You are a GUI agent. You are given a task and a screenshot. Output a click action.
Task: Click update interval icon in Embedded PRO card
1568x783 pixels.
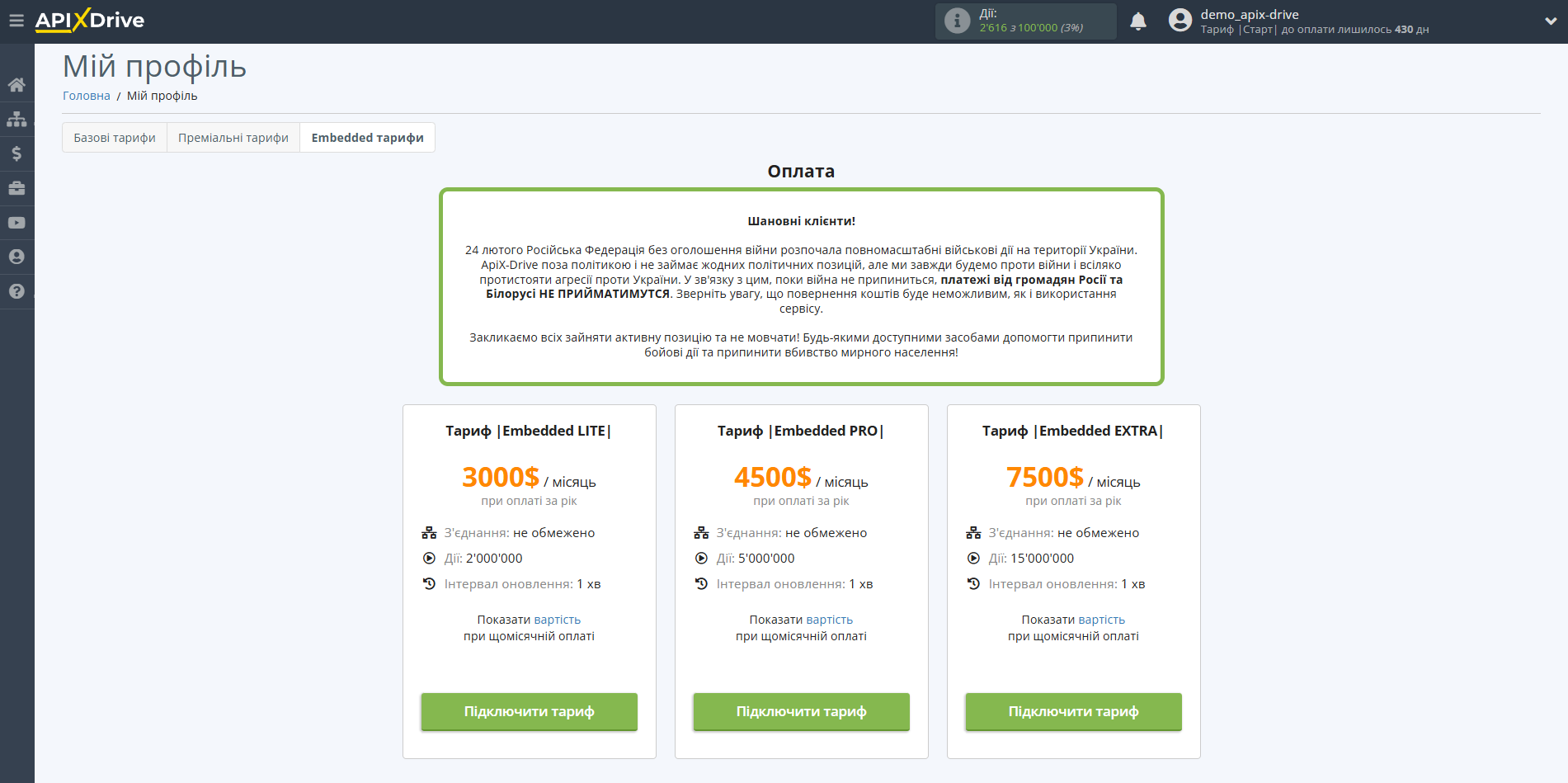tap(701, 584)
